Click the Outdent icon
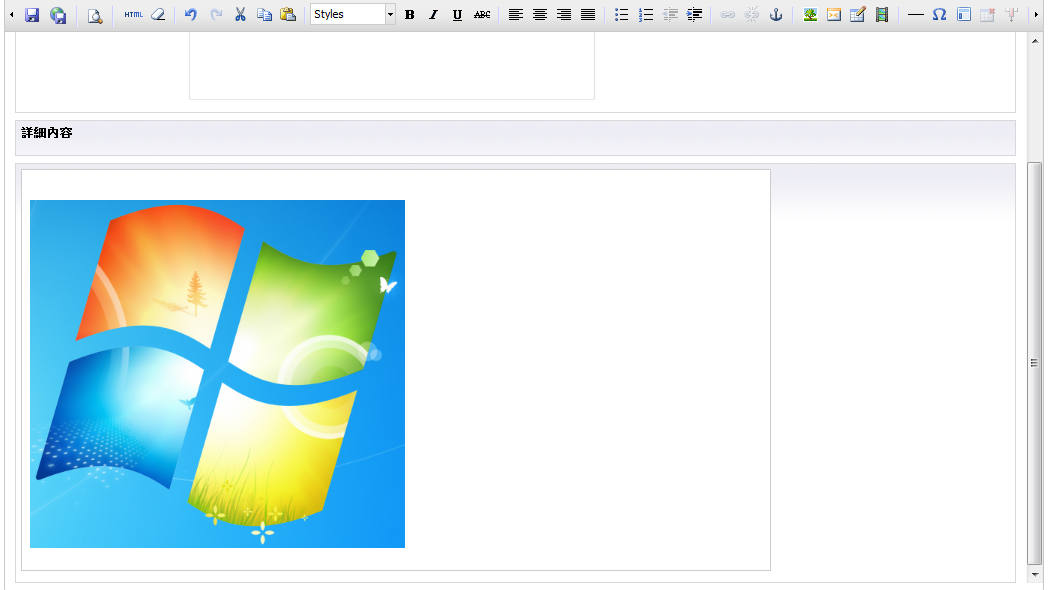This screenshot has width=1052, height=590. point(670,14)
